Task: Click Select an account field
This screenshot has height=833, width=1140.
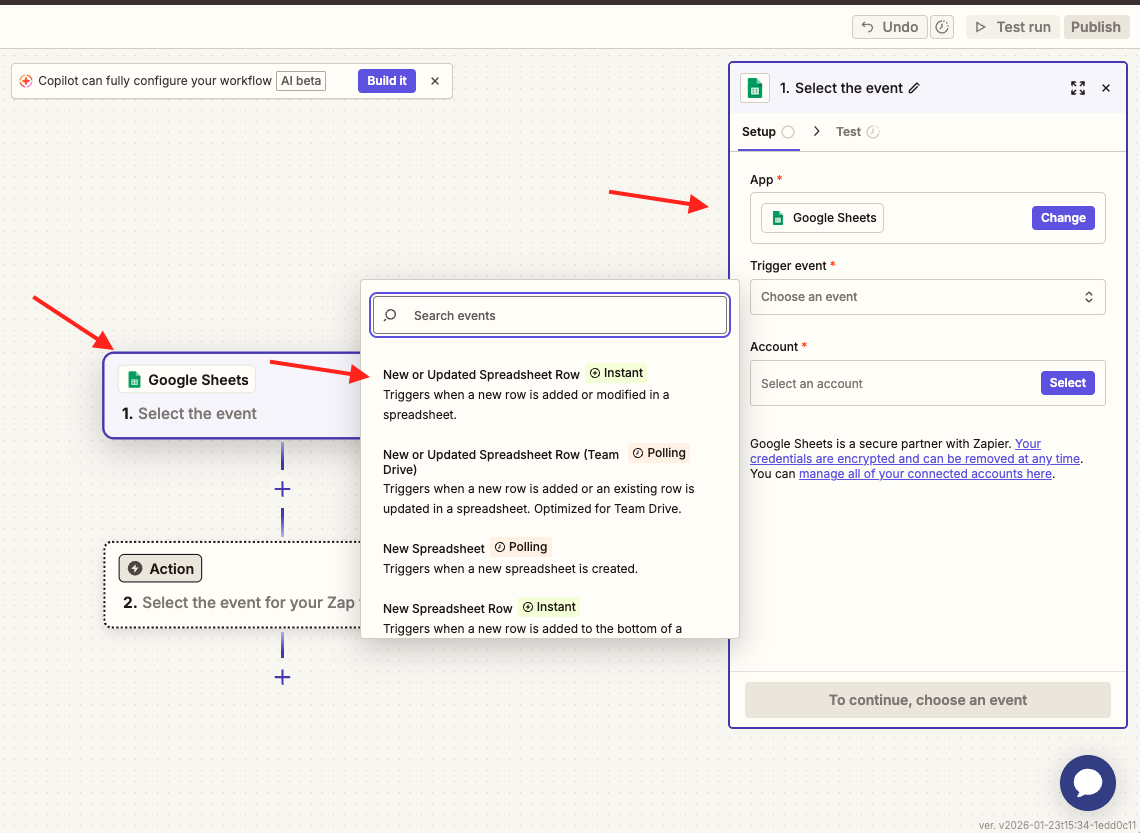Action: pos(928,383)
